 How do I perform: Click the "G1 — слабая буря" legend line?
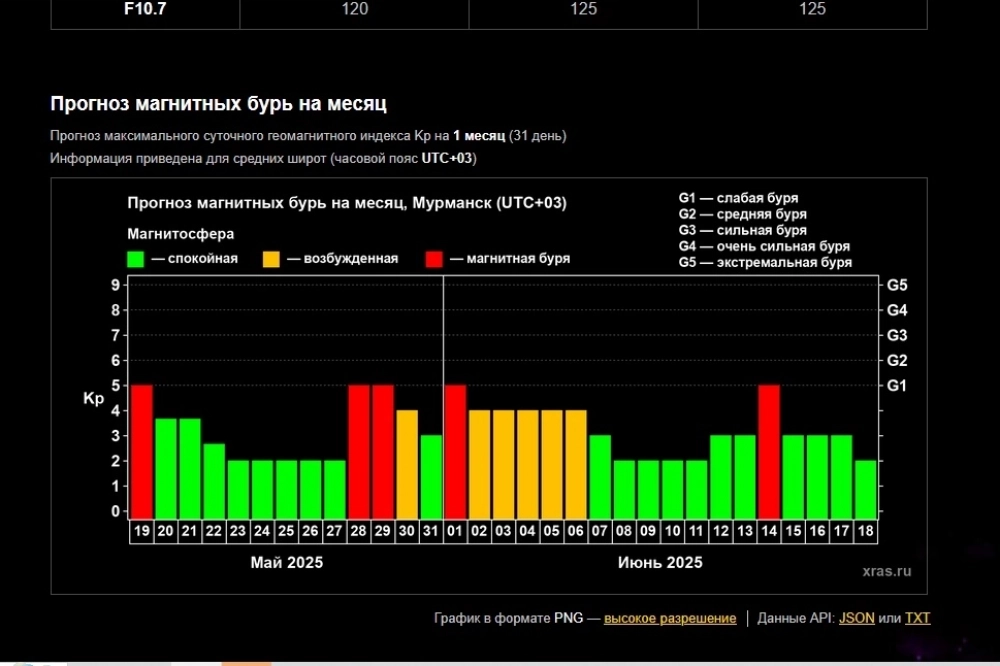(x=739, y=198)
